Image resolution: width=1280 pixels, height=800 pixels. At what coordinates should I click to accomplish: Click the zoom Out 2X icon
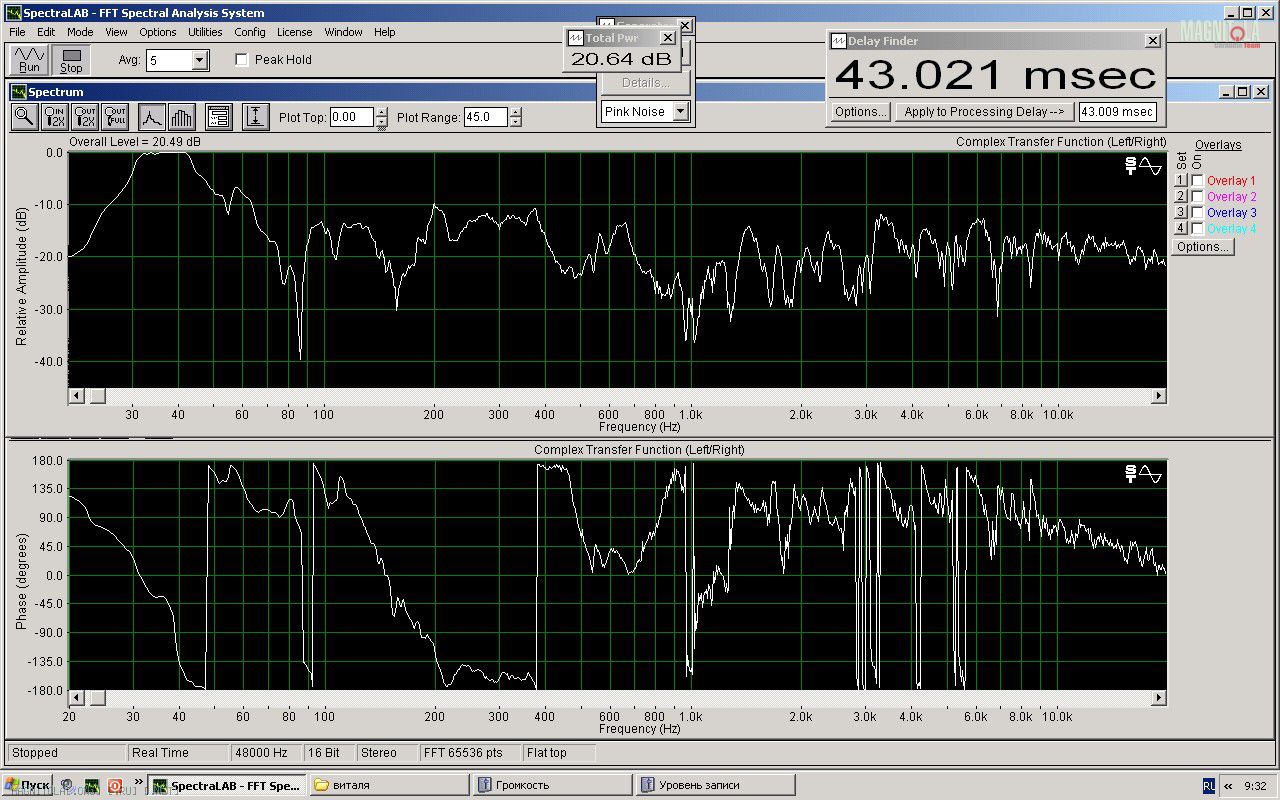tap(85, 117)
